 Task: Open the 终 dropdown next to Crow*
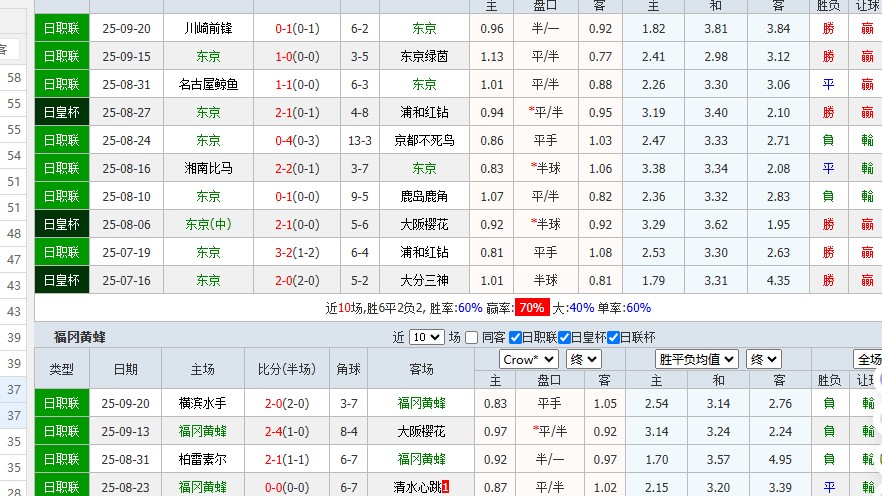(x=583, y=359)
